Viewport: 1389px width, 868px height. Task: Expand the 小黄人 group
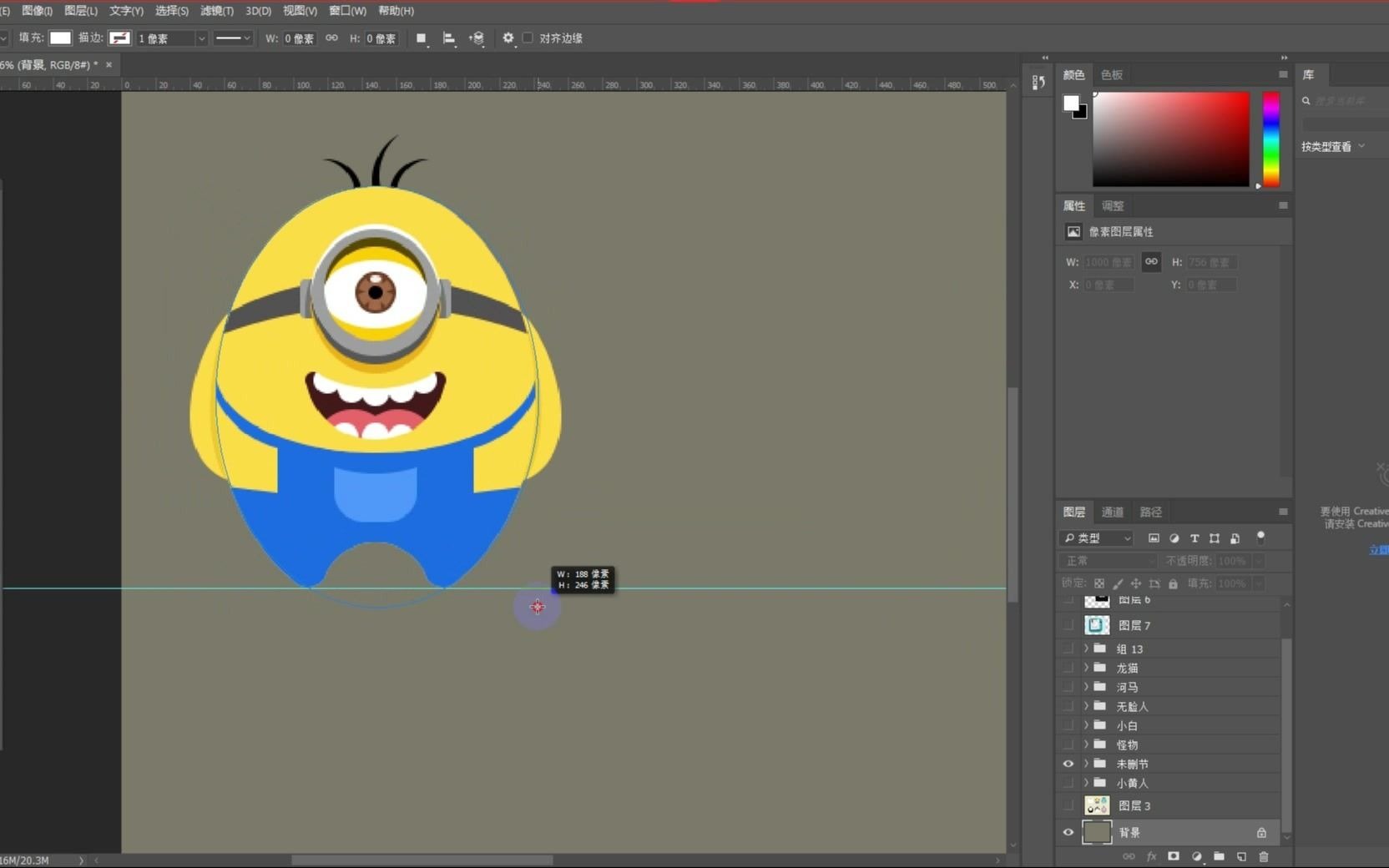1086,783
